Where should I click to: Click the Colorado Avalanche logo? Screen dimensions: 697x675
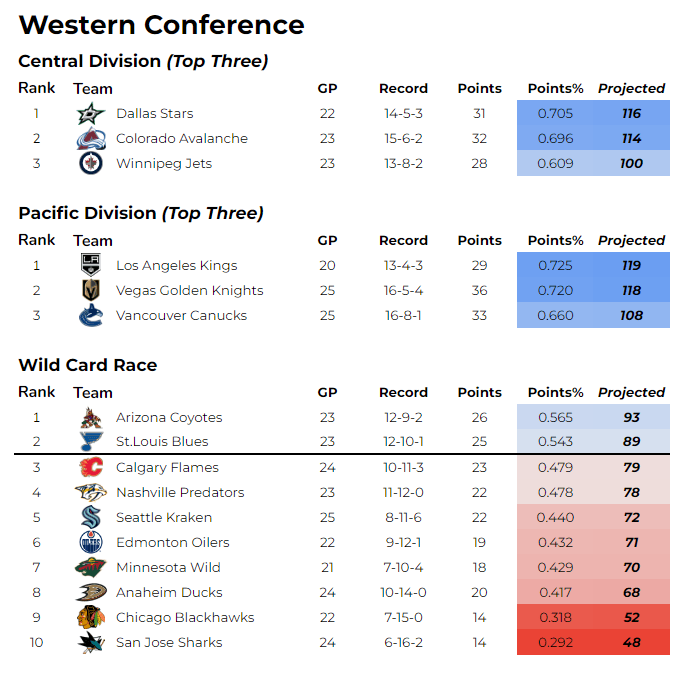91,139
